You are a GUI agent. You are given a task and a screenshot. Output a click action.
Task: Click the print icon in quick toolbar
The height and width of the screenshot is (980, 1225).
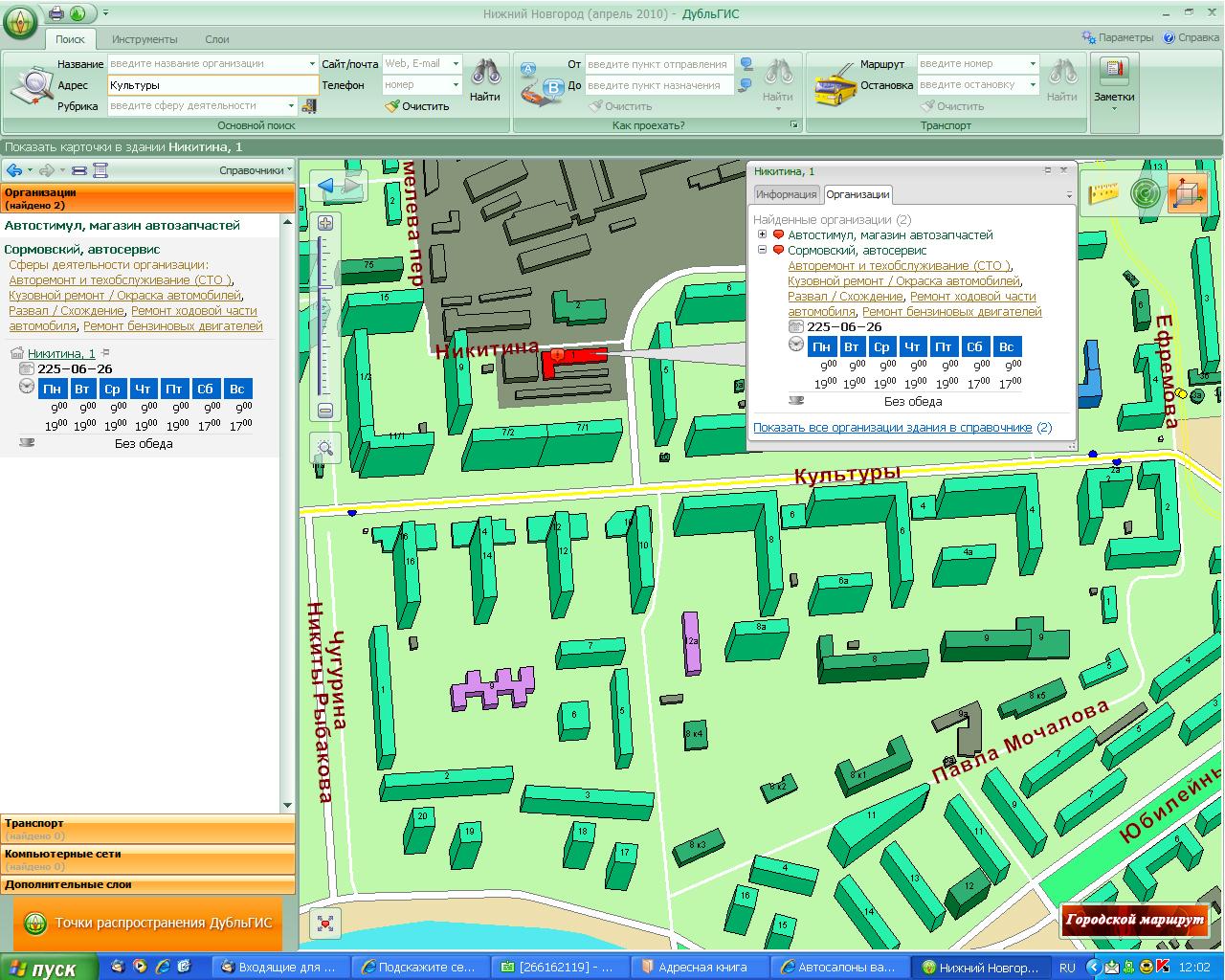pos(56,13)
